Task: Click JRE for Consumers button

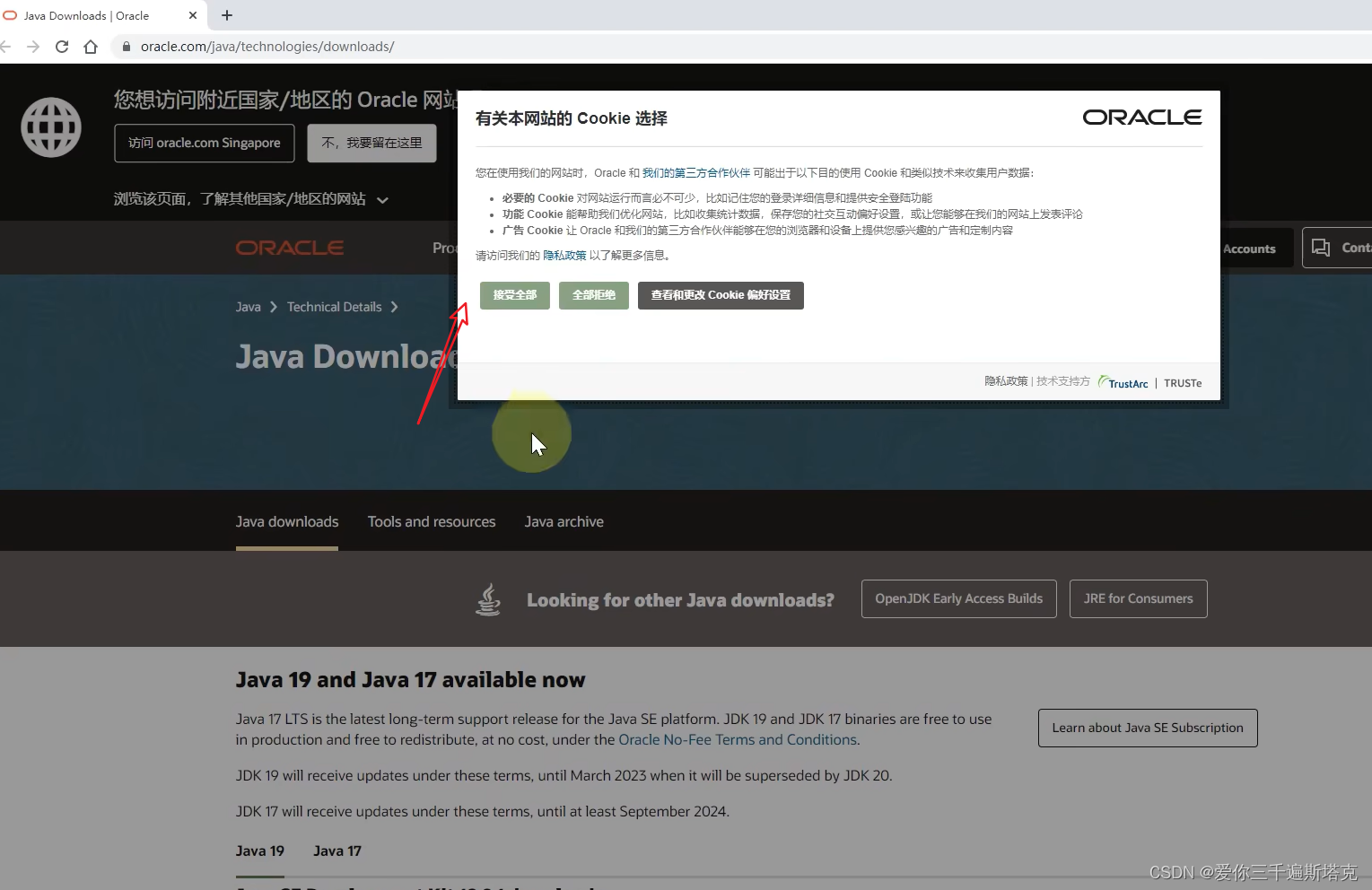Action: tap(1139, 599)
